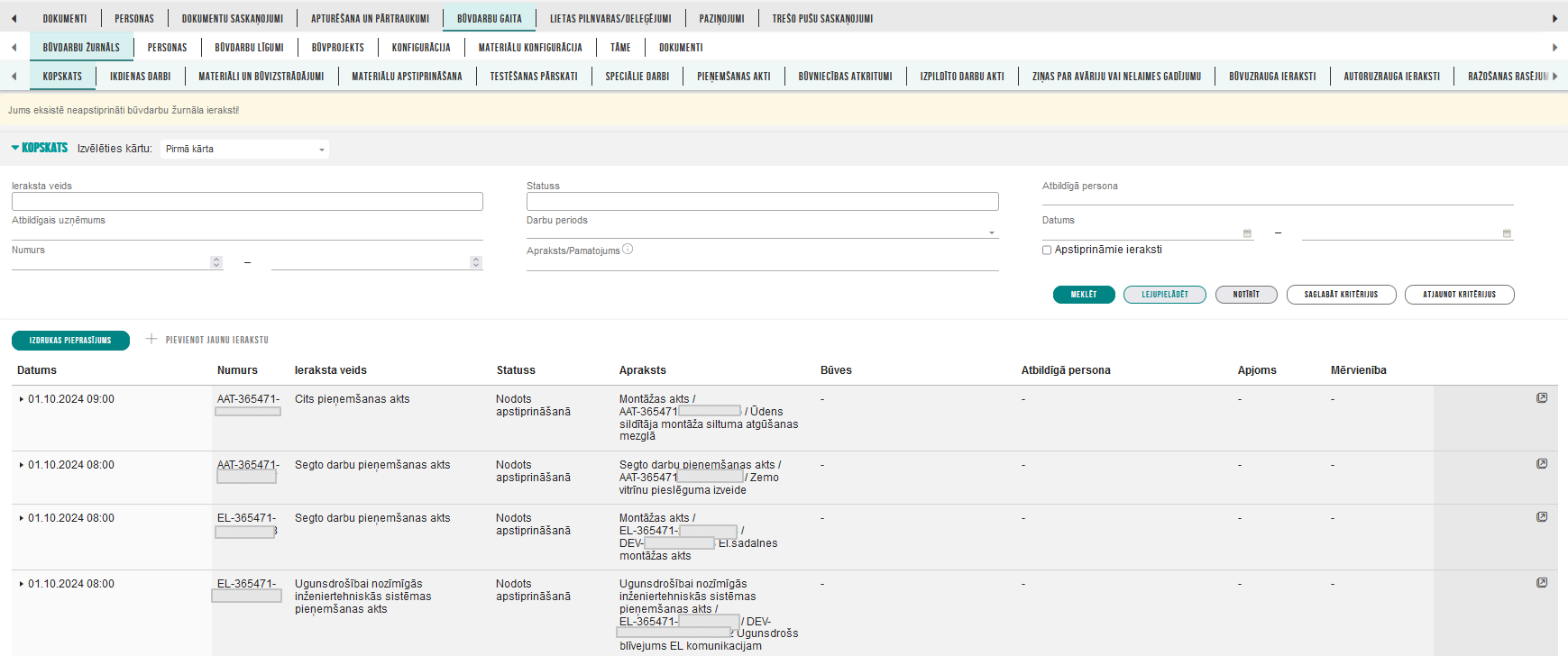Open the Testēšanas pārskati sub-tab
This screenshot has height=656, width=1568.
(534, 76)
